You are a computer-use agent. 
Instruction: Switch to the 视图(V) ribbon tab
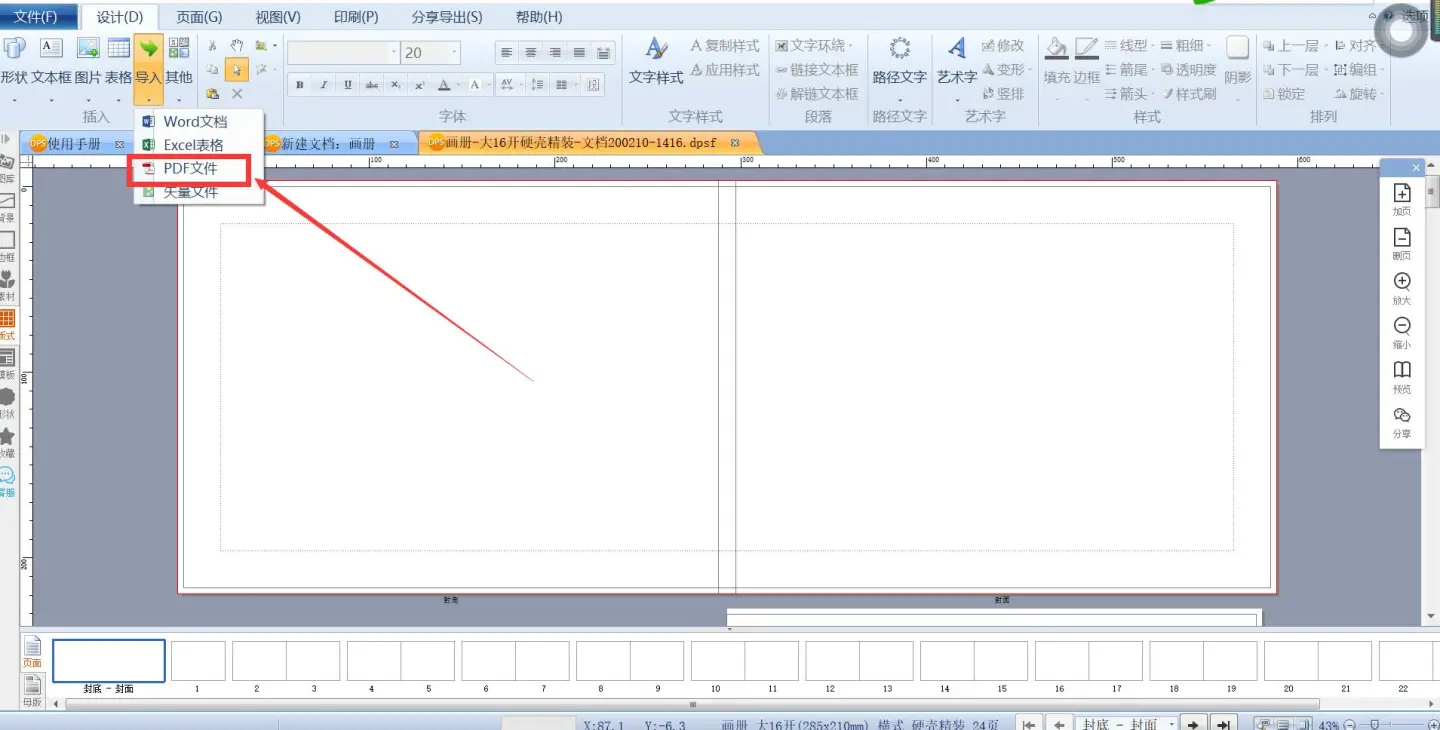pyautogui.click(x=278, y=17)
